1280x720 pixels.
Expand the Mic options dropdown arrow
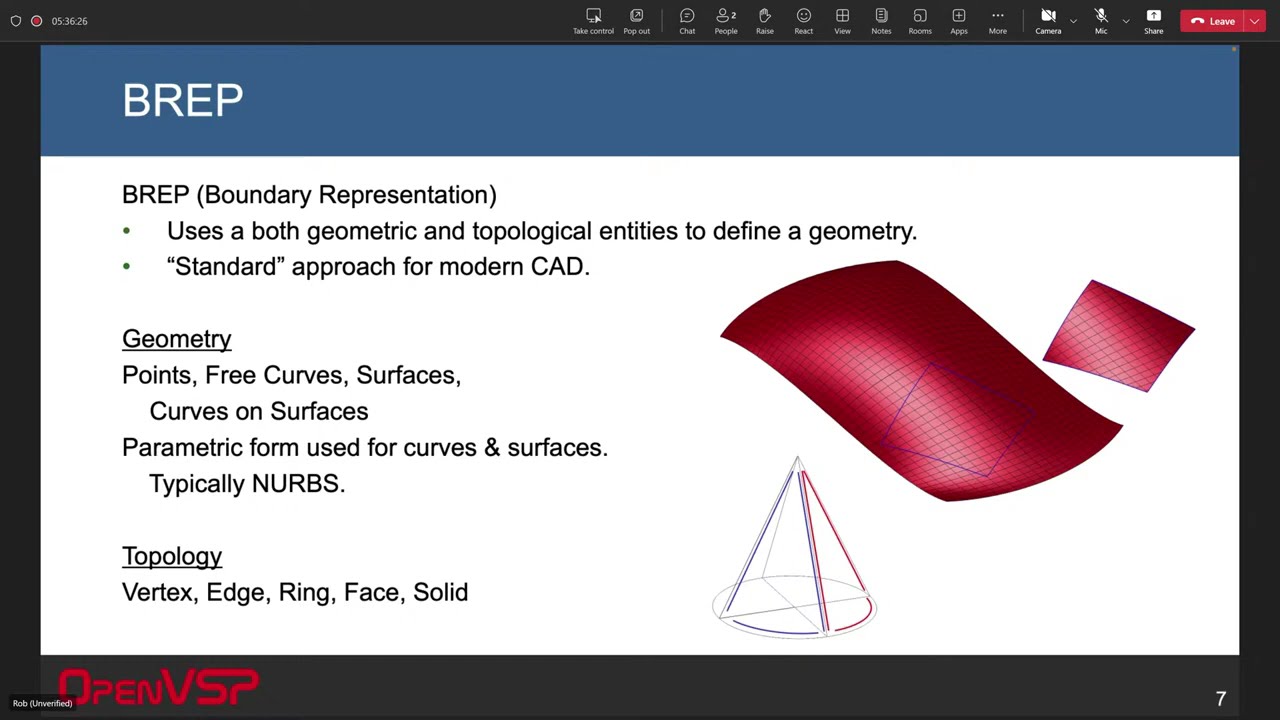(x=1126, y=21)
